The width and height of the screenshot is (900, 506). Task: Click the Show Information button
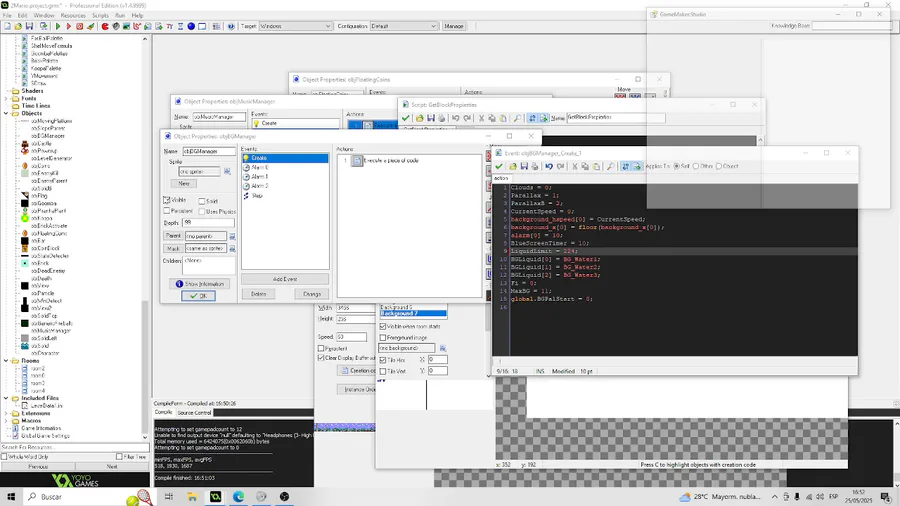tap(200, 284)
